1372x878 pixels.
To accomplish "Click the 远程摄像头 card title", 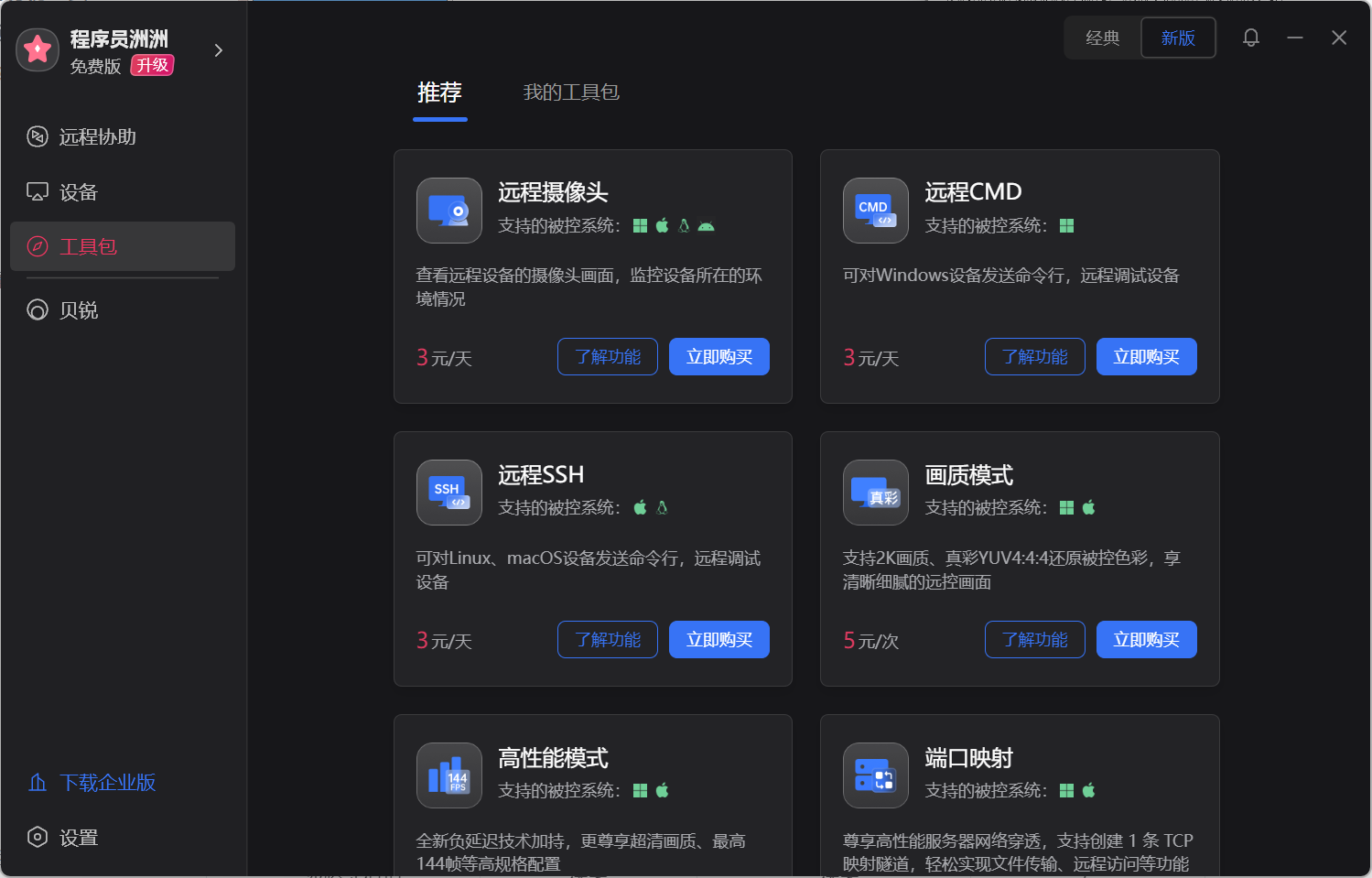I will click(x=553, y=192).
